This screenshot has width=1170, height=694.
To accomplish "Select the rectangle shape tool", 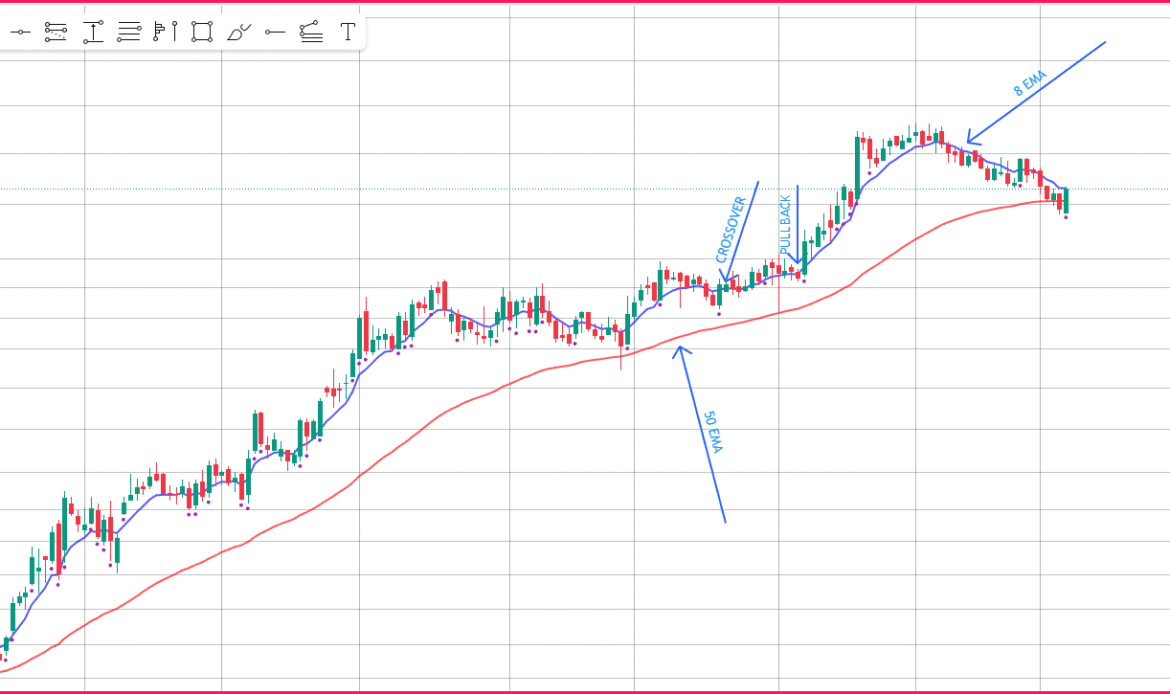I will pos(202,32).
